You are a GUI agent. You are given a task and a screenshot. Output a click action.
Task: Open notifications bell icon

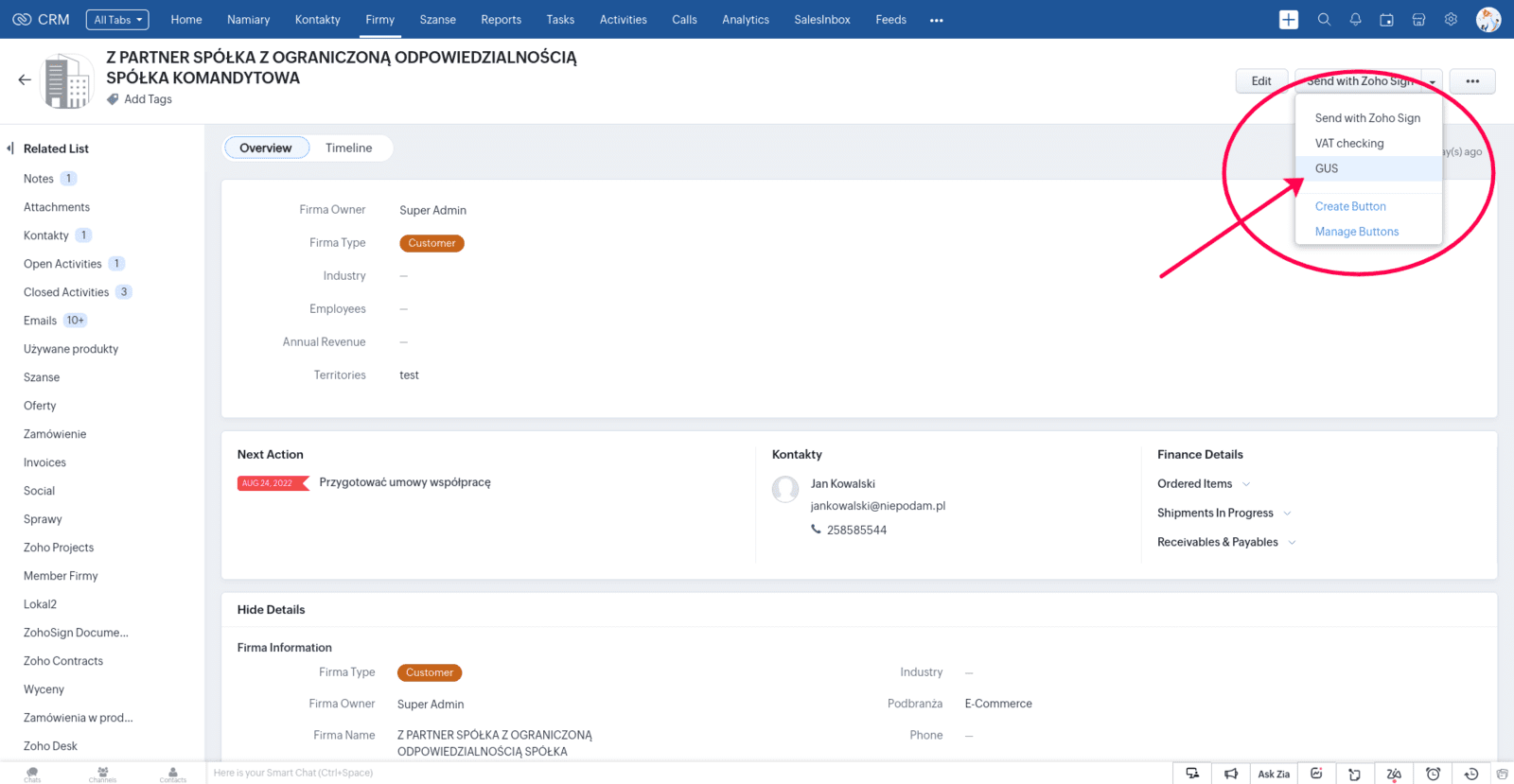coord(1355,20)
